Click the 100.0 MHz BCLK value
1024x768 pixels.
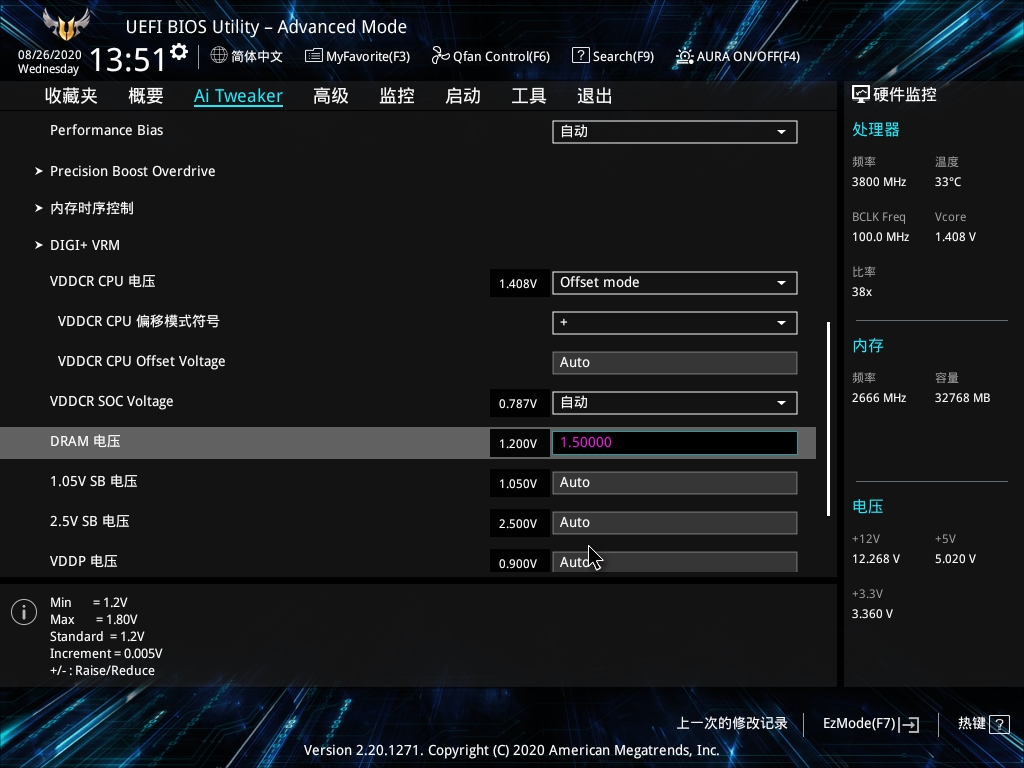(x=880, y=237)
